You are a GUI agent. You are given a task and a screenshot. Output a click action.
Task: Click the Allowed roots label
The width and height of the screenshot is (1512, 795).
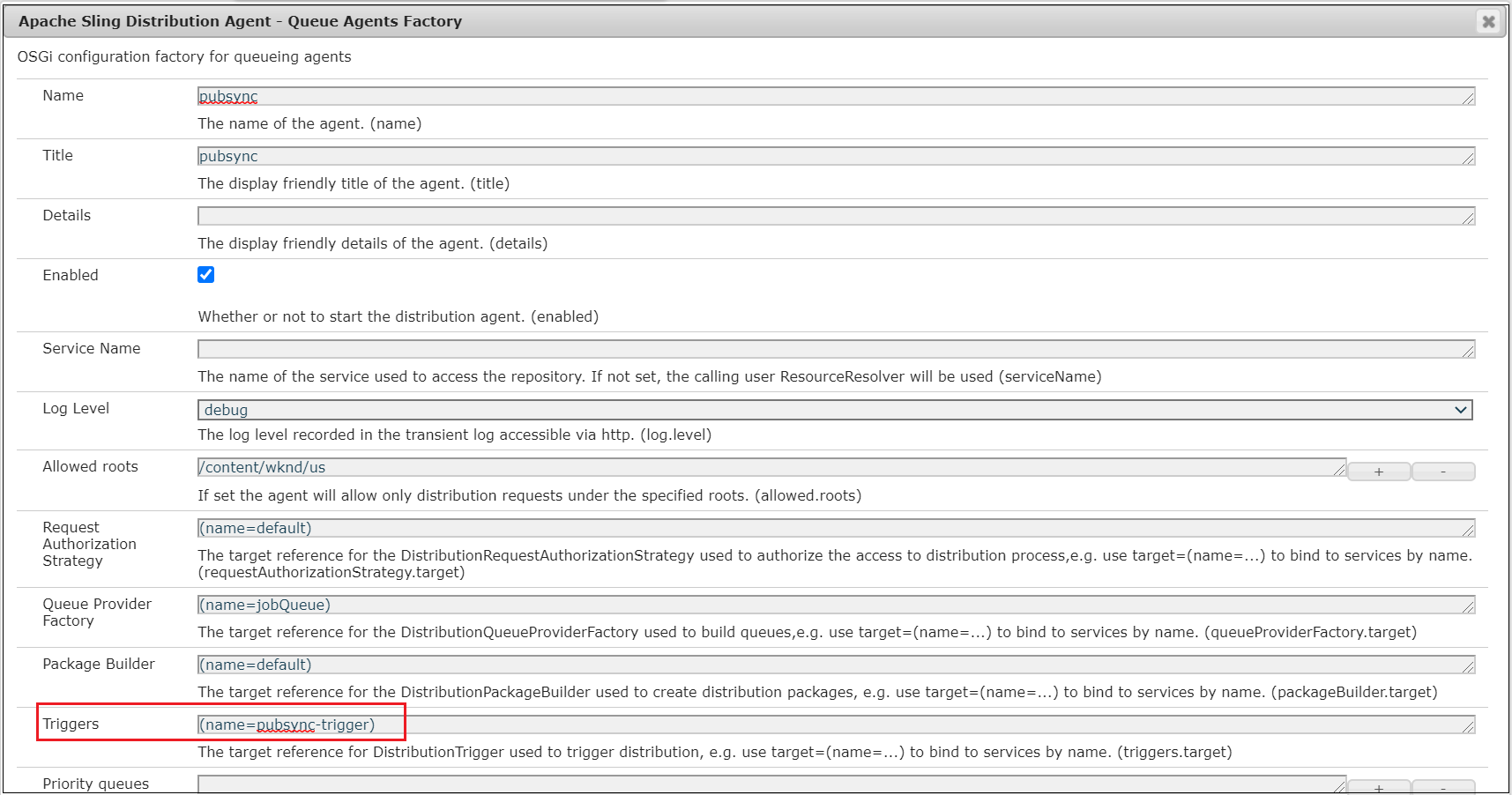[x=90, y=466]
